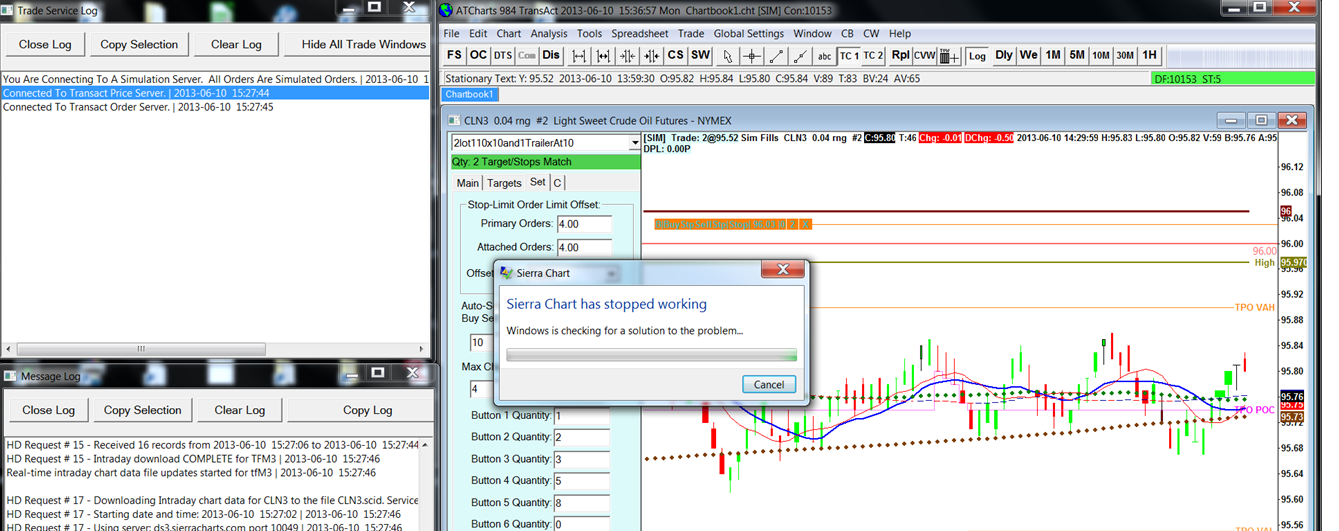The width and height of the screenshot is (1339, 531).
Task: Open the Help menu
Action: pos(900,33)
